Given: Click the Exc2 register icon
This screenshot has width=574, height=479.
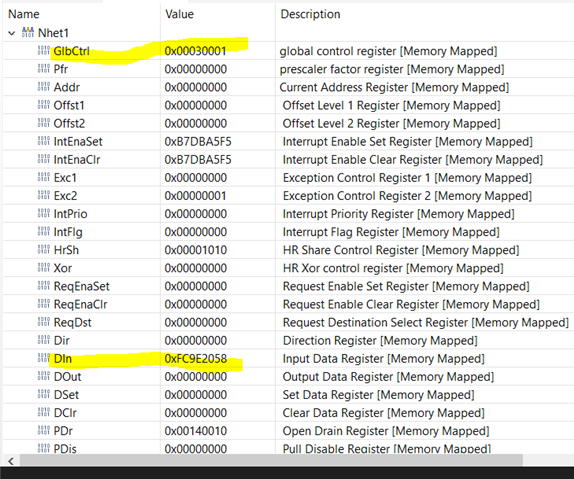Looking at the screenshot, I should click(x=44, y=195).
